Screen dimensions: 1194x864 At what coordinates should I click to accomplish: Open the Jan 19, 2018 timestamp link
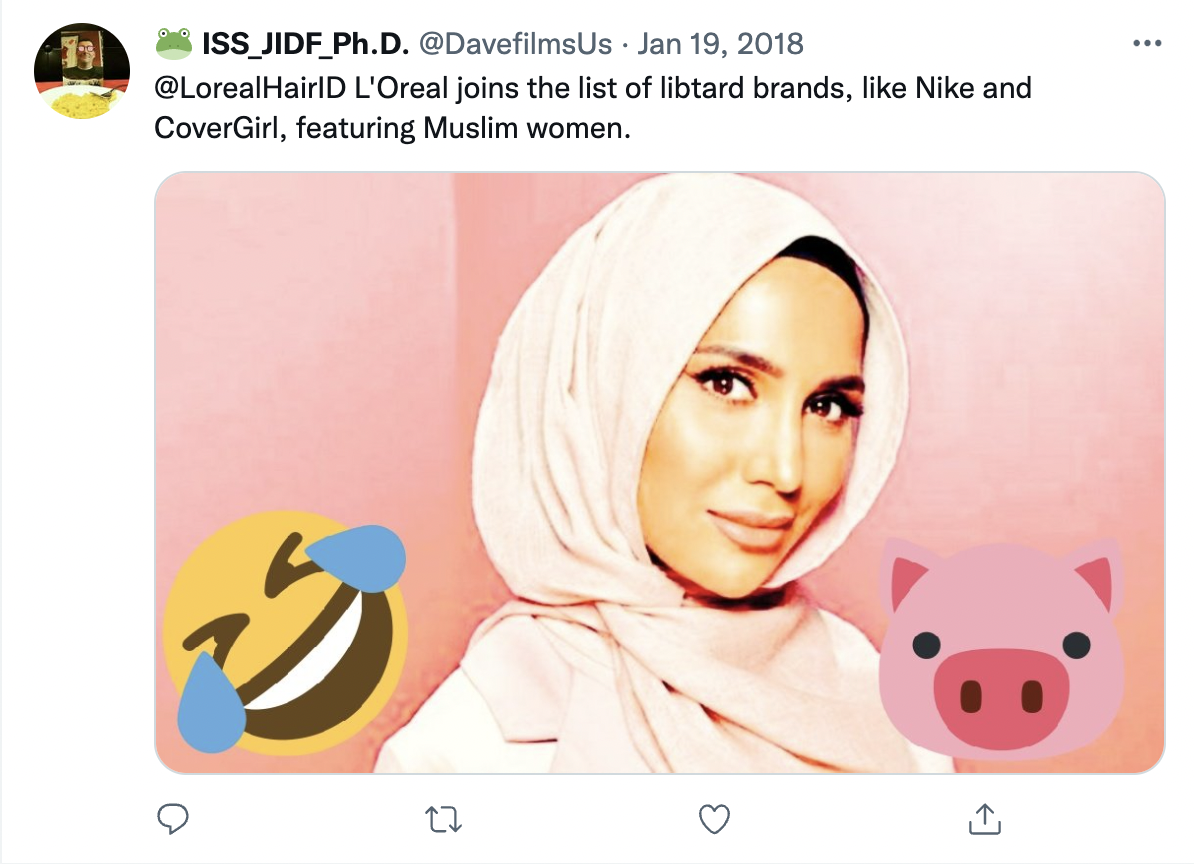[x=720, y=44]
